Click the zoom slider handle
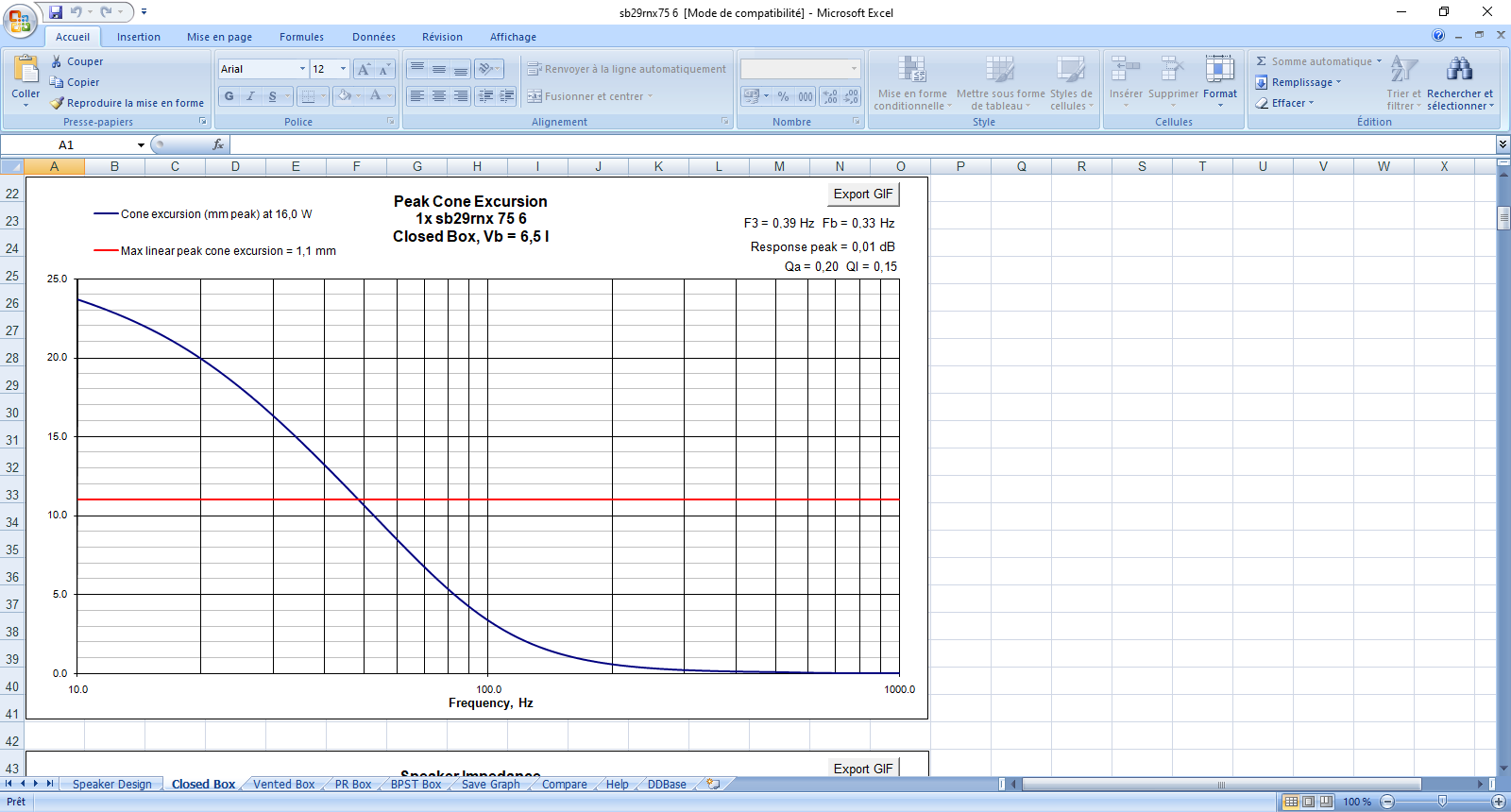1511x812 pixels. (1442, 802)
